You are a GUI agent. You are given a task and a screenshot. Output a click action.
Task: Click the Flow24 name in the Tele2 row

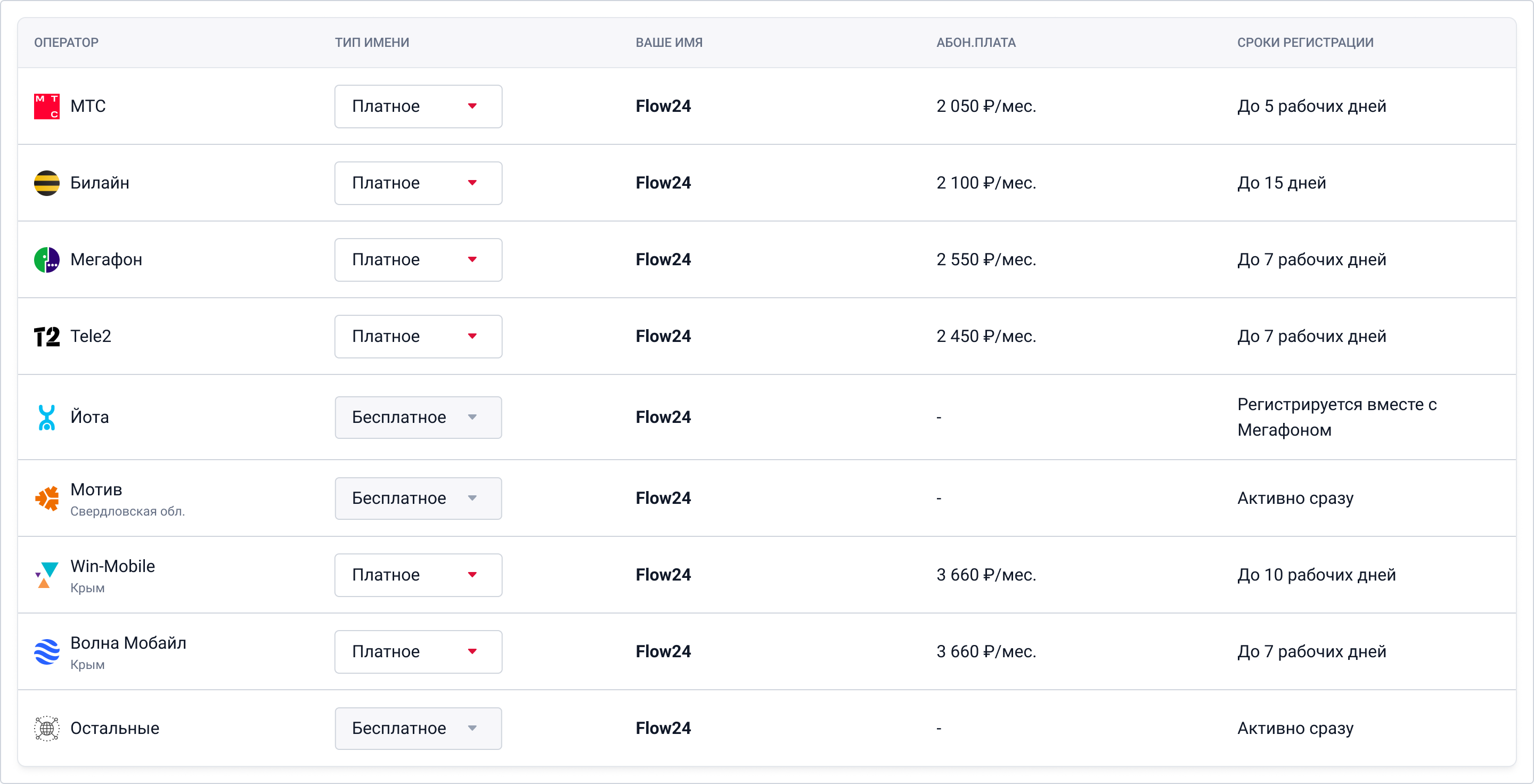(x=663, y=337)
